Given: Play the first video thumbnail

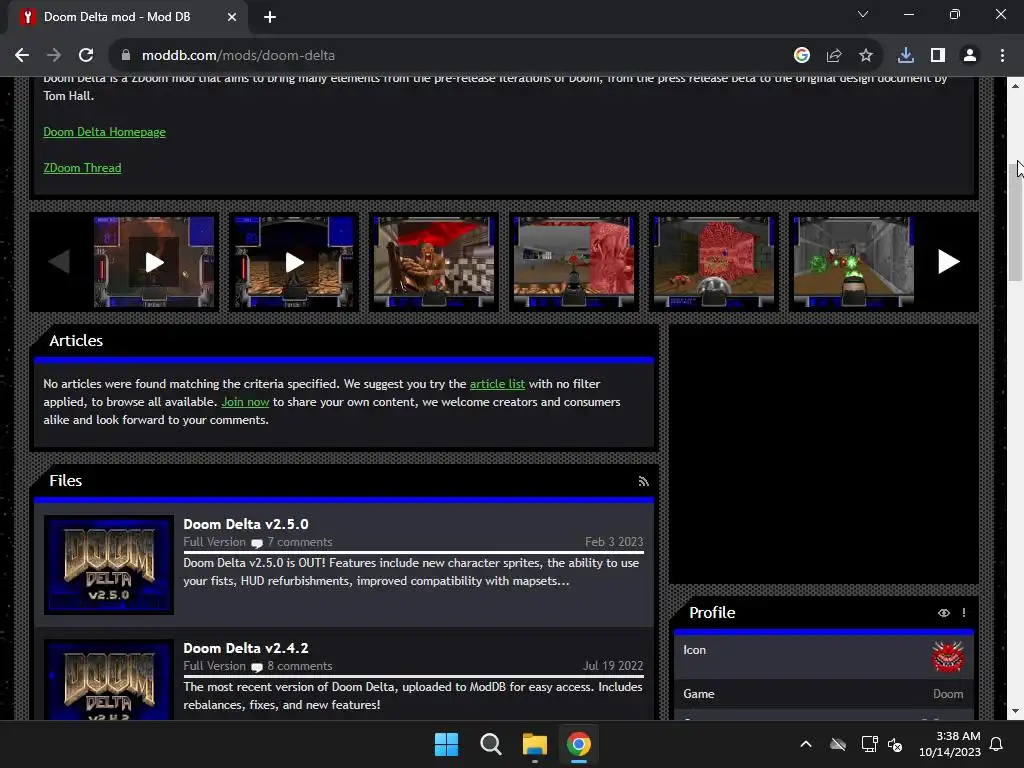Looking at the screenshot, I should [x=154, y=262].
